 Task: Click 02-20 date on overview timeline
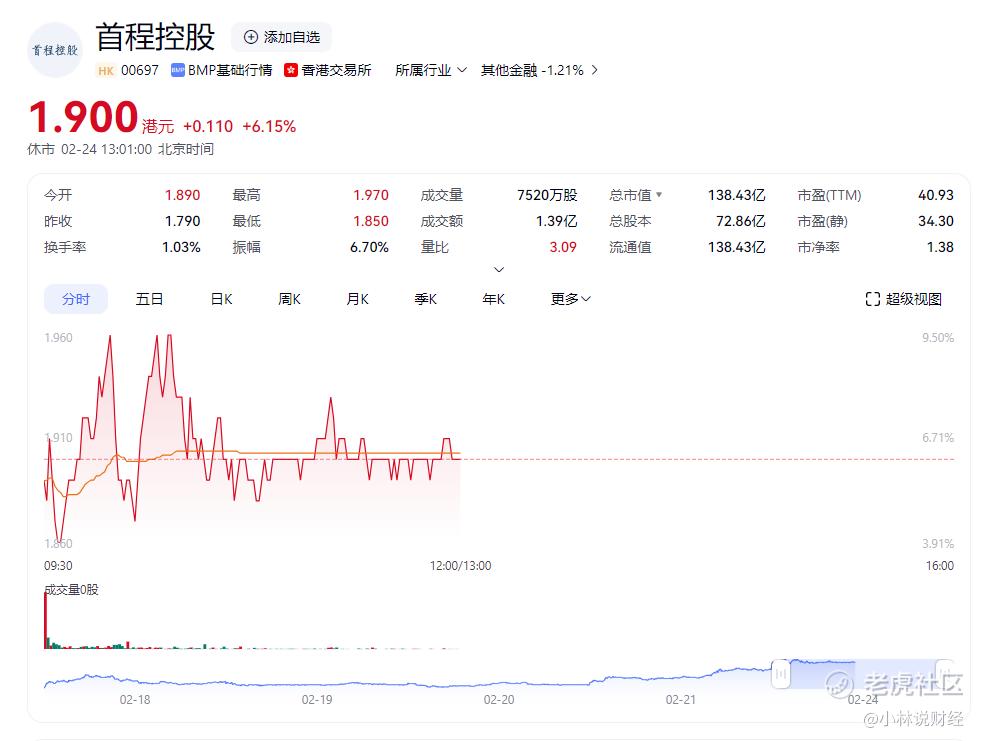click(x=499, y=700)
